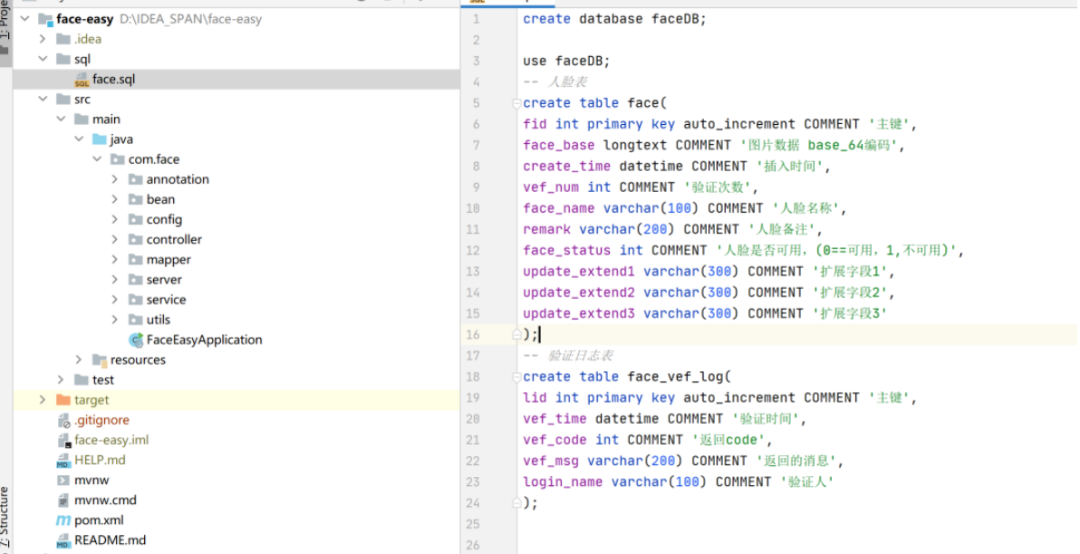Collapse the com.face package
1080x554 pixels.
pos(98,160)
